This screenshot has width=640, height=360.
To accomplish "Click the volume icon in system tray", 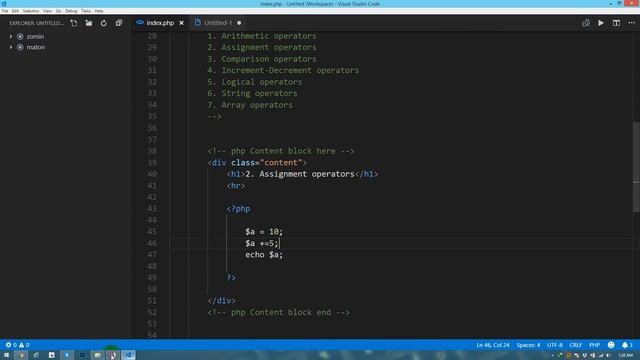I will click(608, 356).
